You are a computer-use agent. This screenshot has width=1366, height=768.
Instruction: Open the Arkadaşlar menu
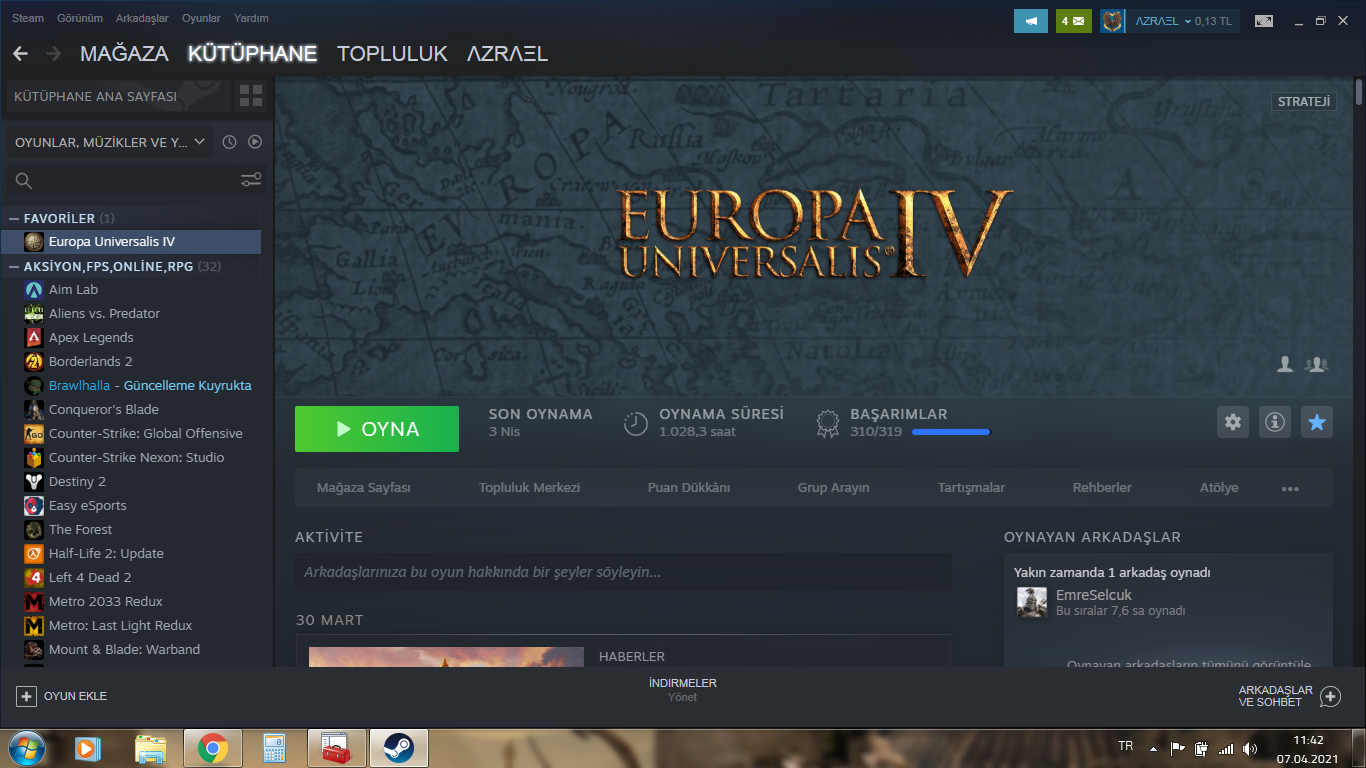point(142,18)
